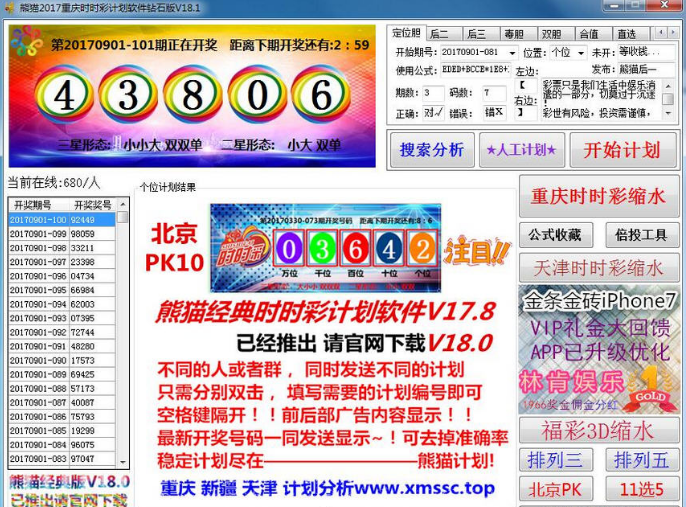The height and width of the screenshot is (507, 686).
Task: Click the 发布 text field
Action: (647, 70)
